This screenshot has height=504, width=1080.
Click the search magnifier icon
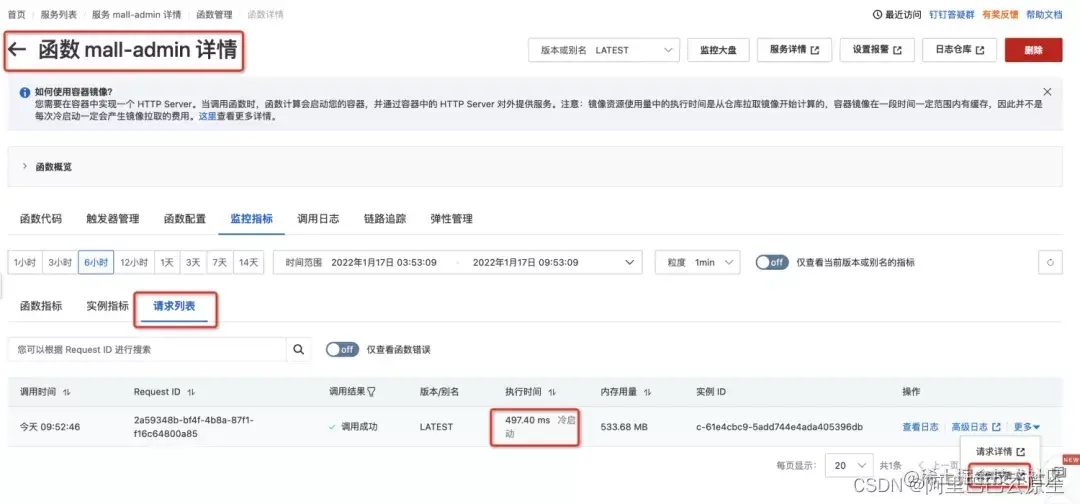coord(298,350)
